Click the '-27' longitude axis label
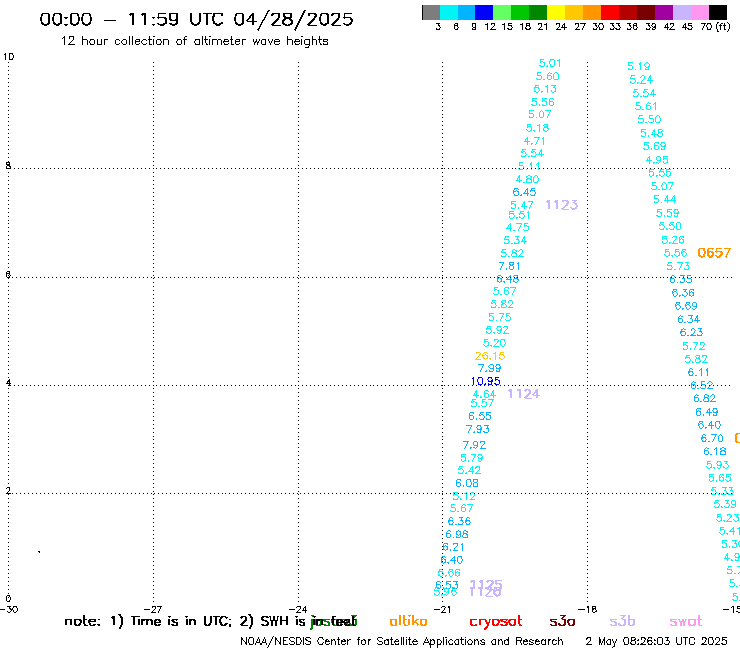 coord(153,609)
